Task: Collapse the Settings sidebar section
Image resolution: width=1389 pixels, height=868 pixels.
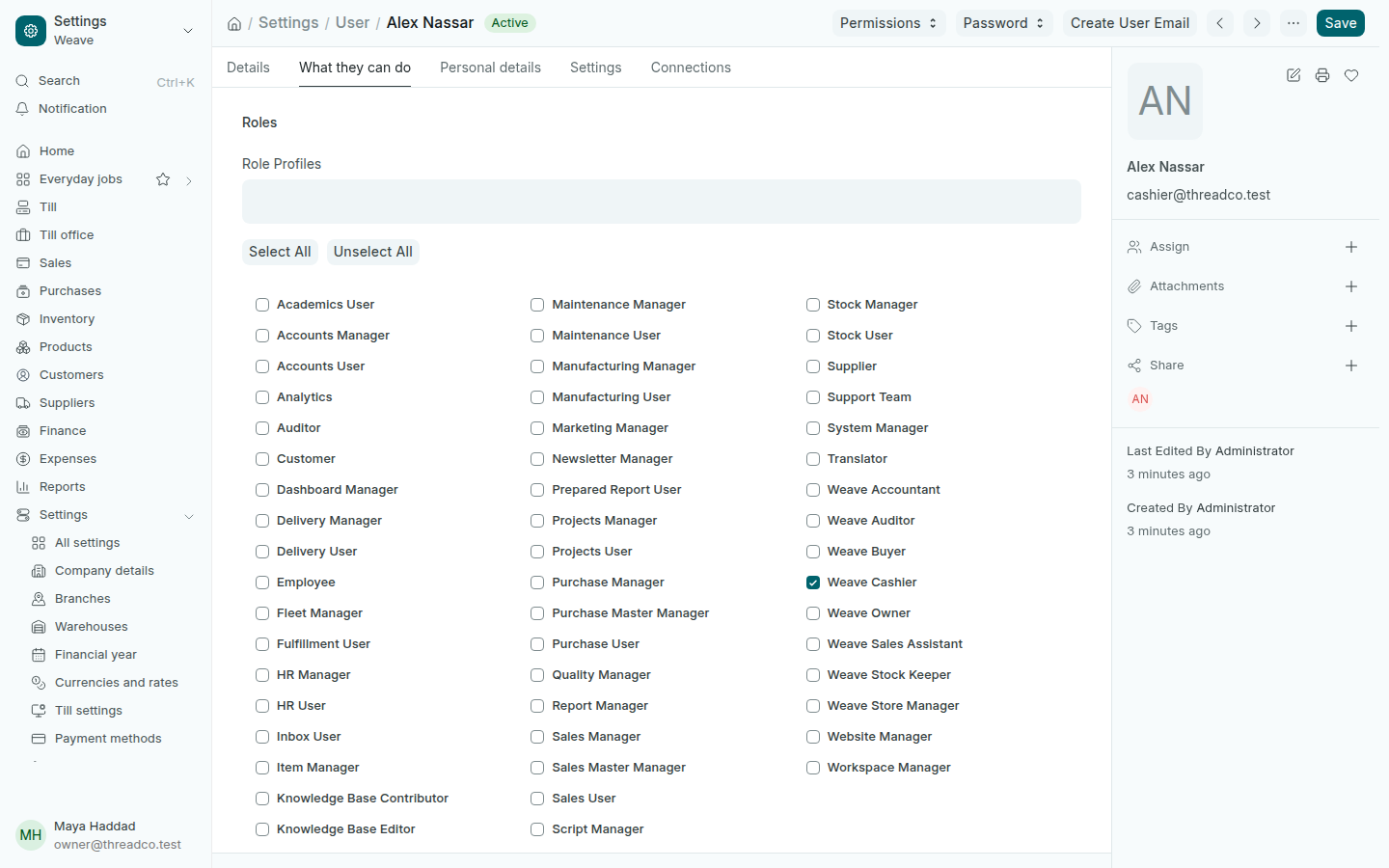Action: point(189,516)
